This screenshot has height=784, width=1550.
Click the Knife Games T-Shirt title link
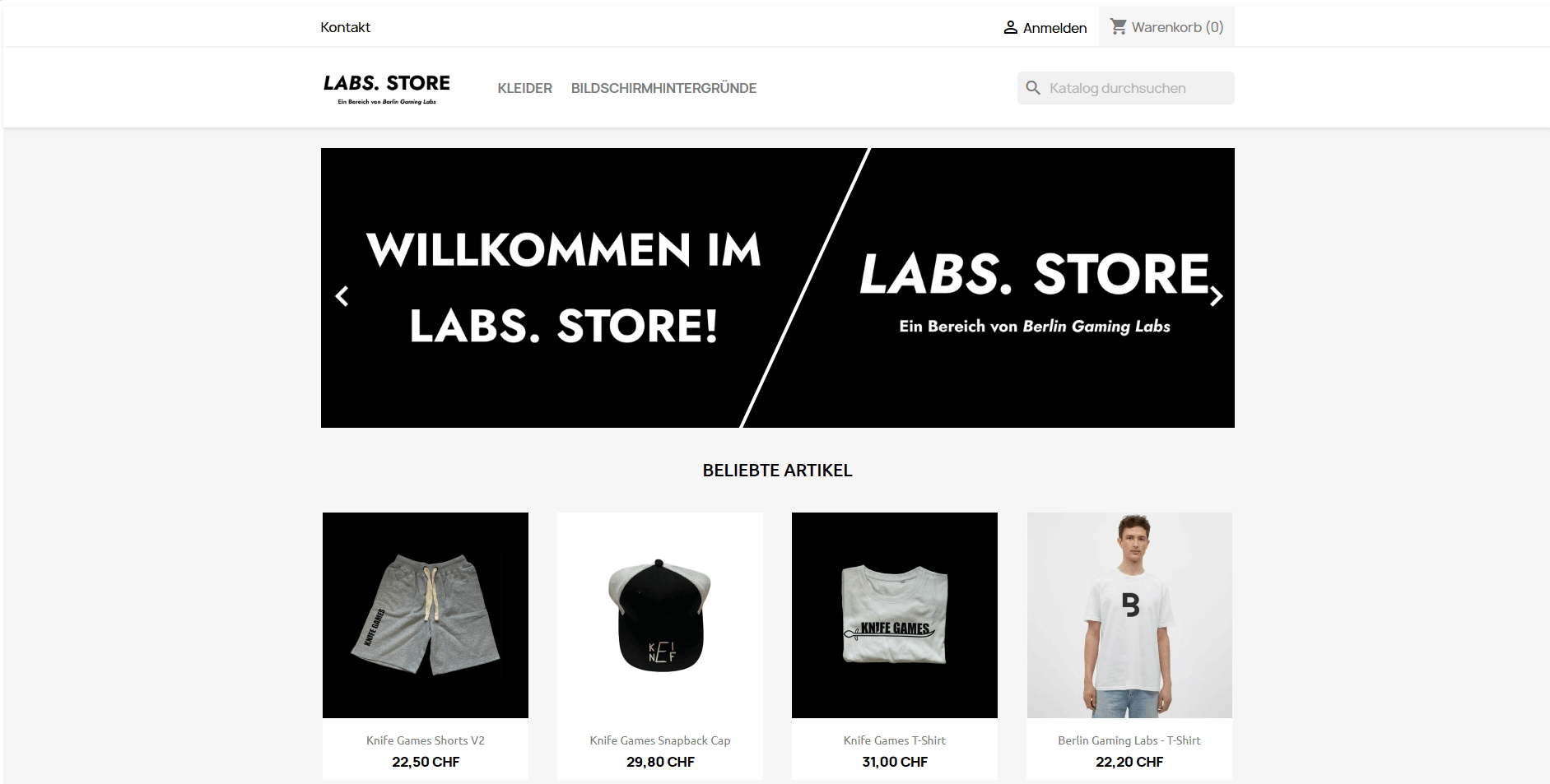tap(895, 740)
